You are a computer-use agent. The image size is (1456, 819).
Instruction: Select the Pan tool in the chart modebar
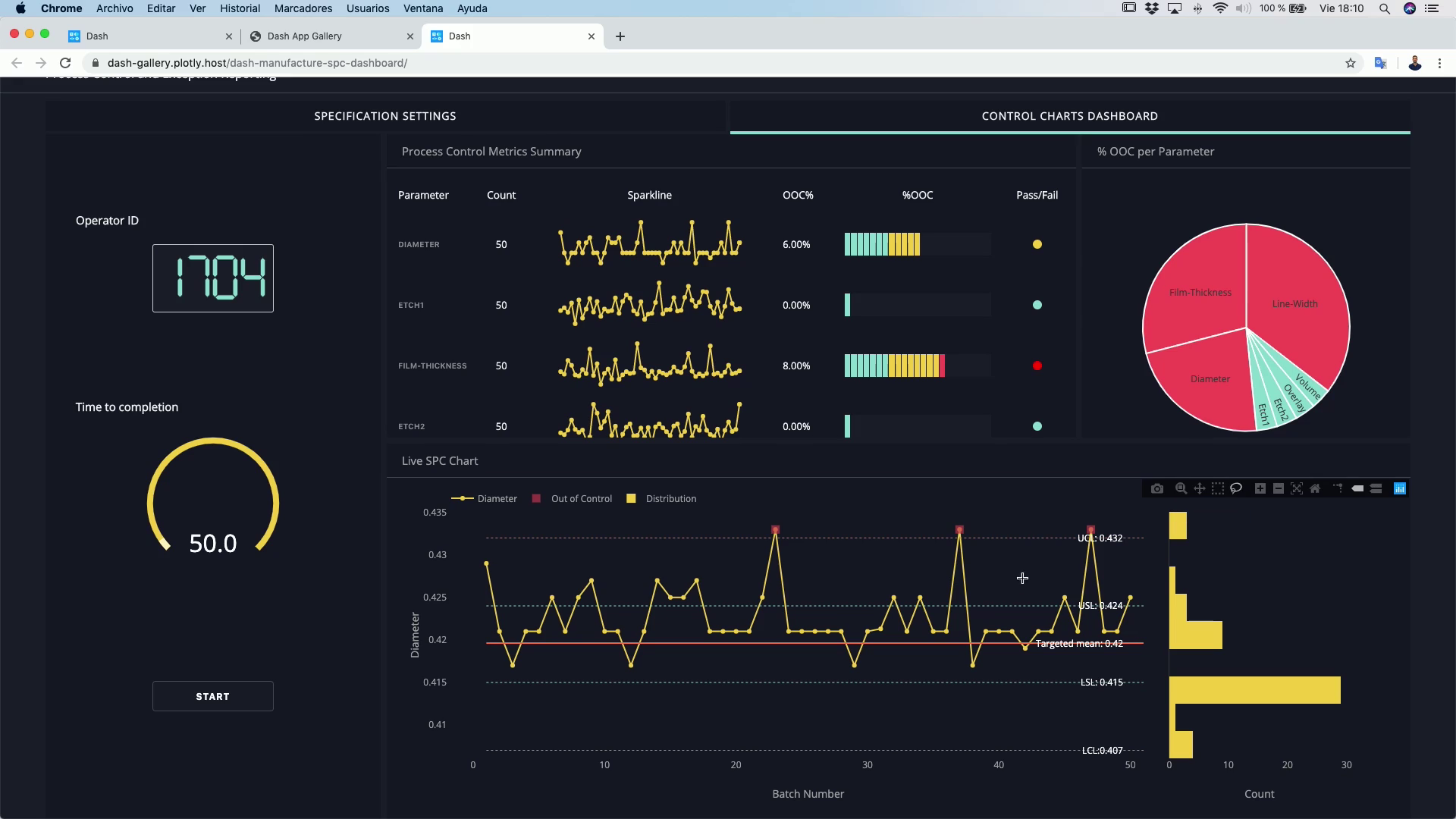tap(1200, 489)
